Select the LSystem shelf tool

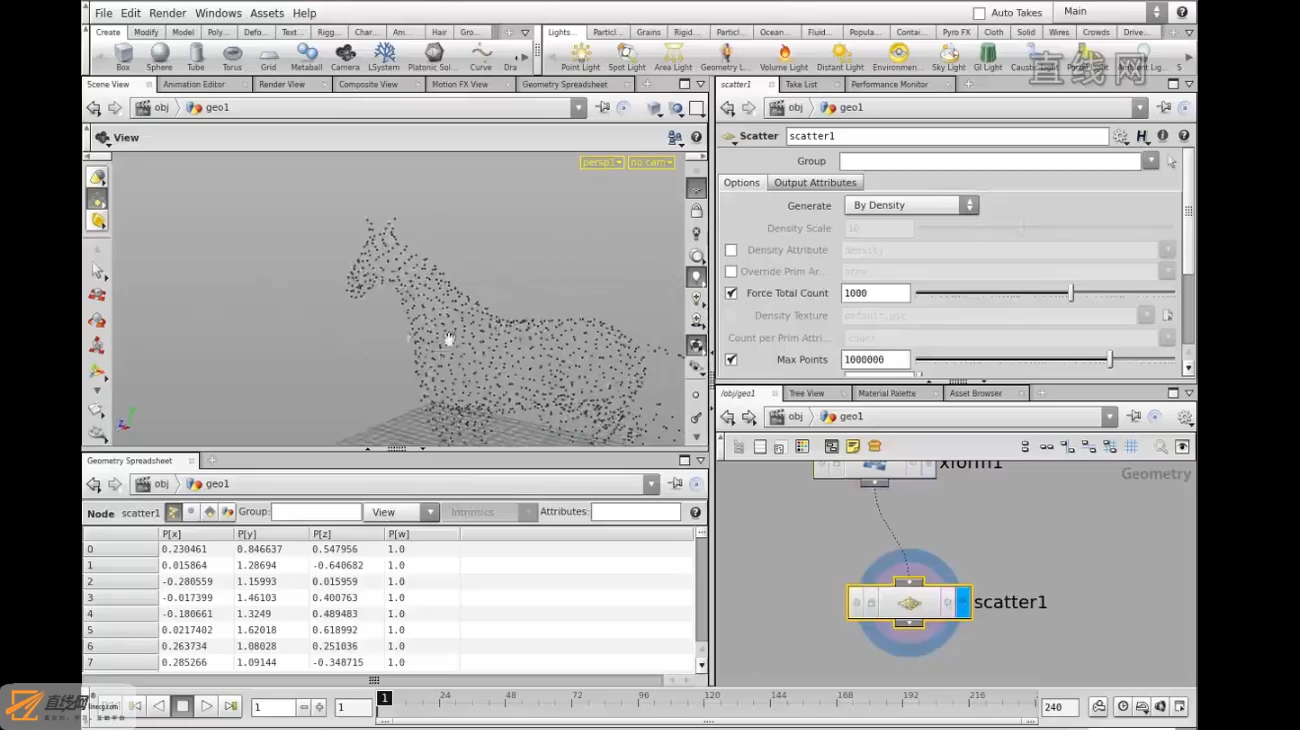[x=383, y=57]
